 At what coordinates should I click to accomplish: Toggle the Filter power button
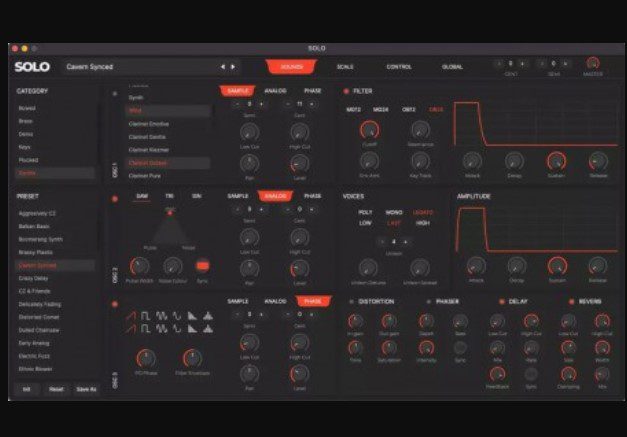(x=346, y=91)
